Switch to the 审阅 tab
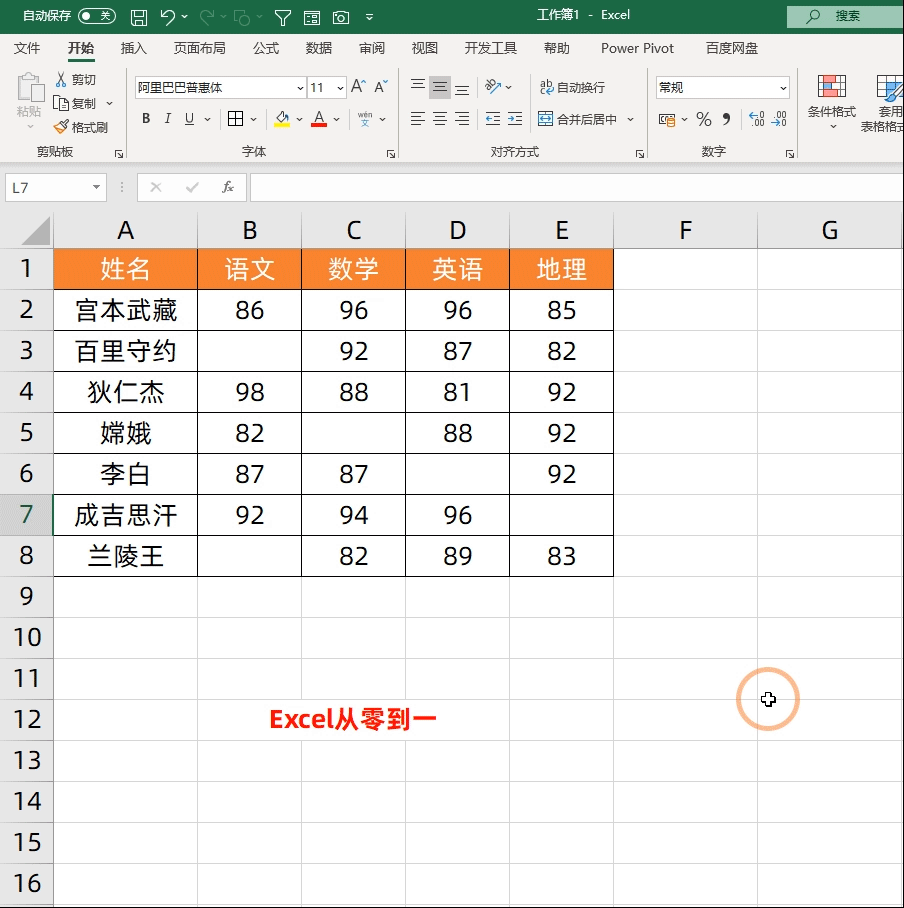This screenshot has width=904, height=908. (372, 48)
